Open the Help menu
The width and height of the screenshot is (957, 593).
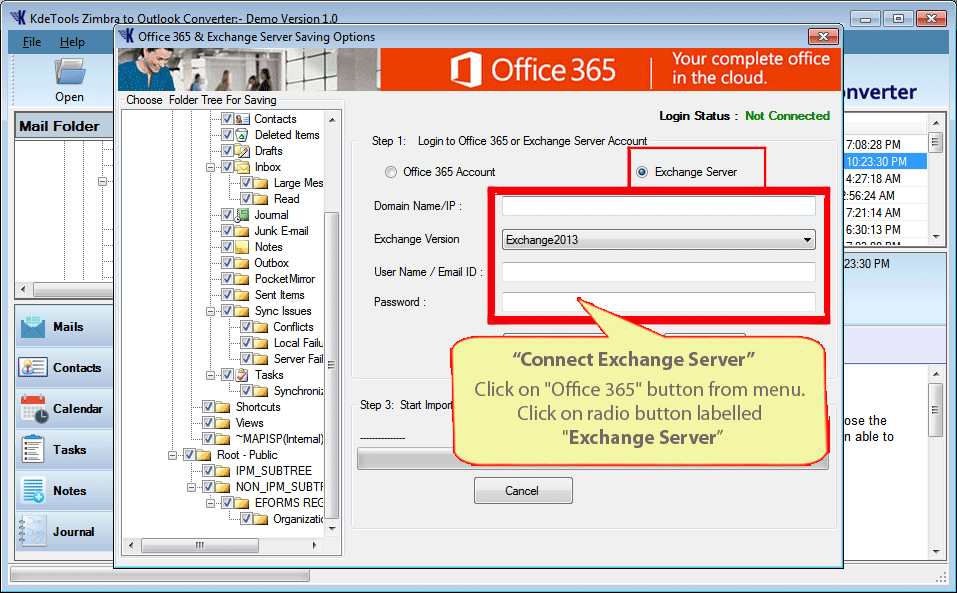click(72, 42)
